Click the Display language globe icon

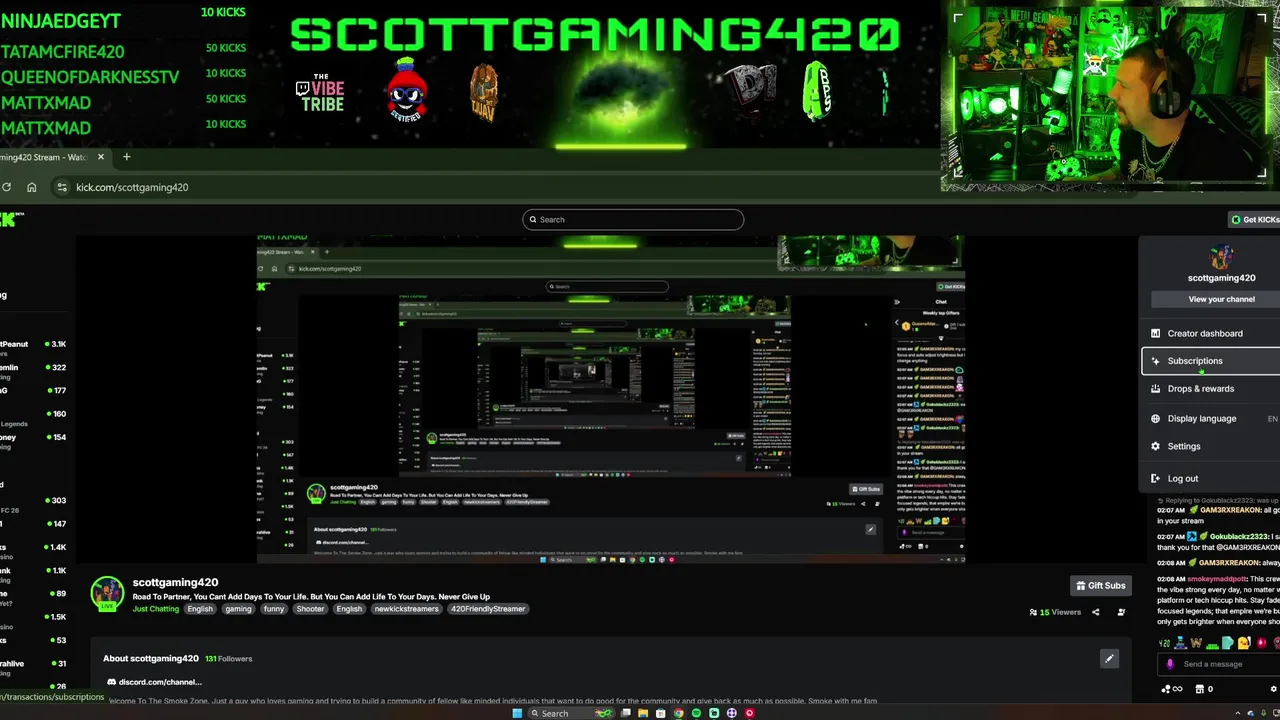click(1155, 419)
